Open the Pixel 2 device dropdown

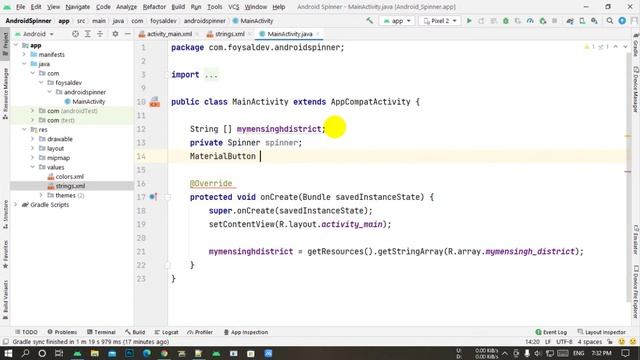[440, 20]
